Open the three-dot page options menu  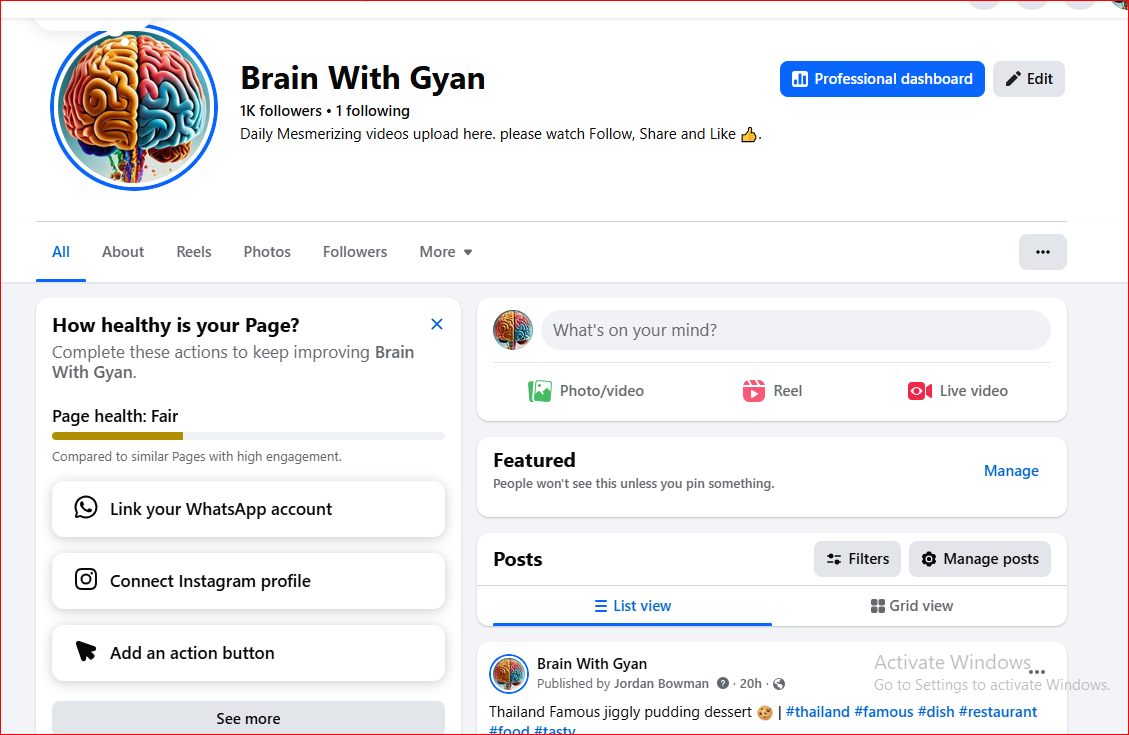coord(1042,252)
